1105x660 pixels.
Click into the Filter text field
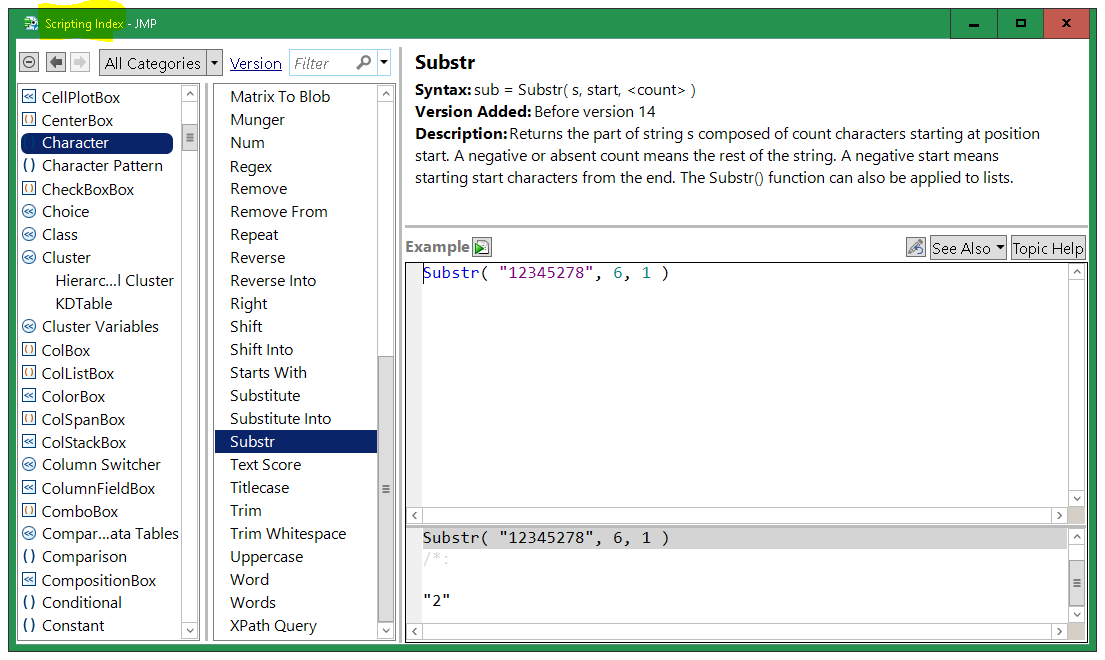click(x=322, y=63)
